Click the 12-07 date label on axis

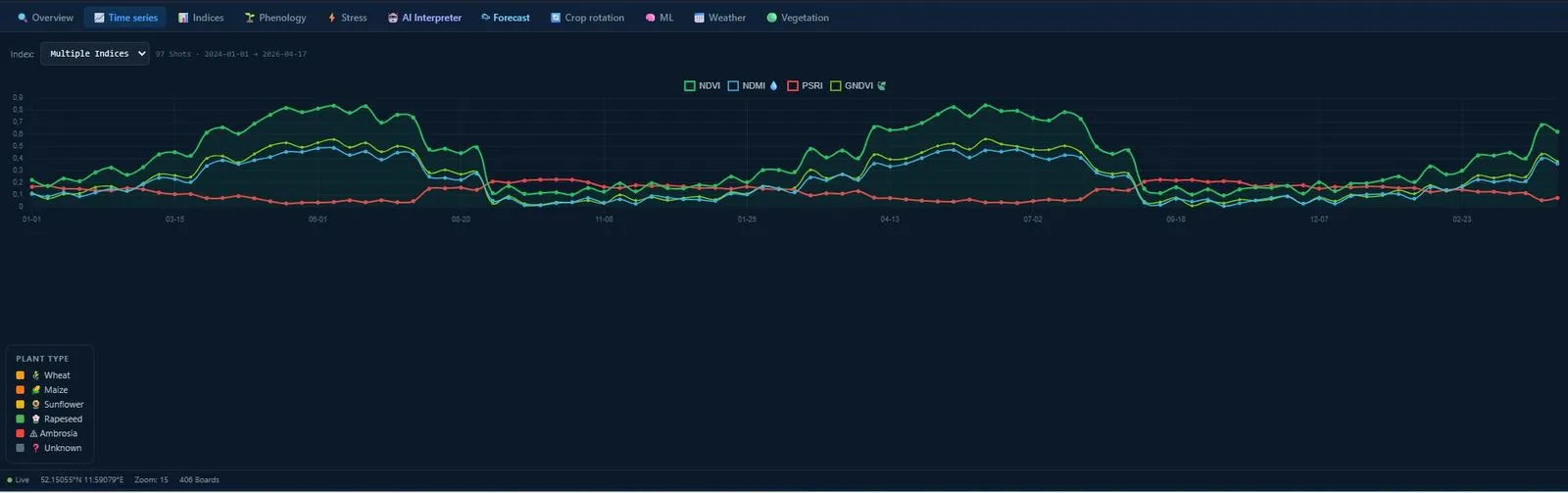1319,220
